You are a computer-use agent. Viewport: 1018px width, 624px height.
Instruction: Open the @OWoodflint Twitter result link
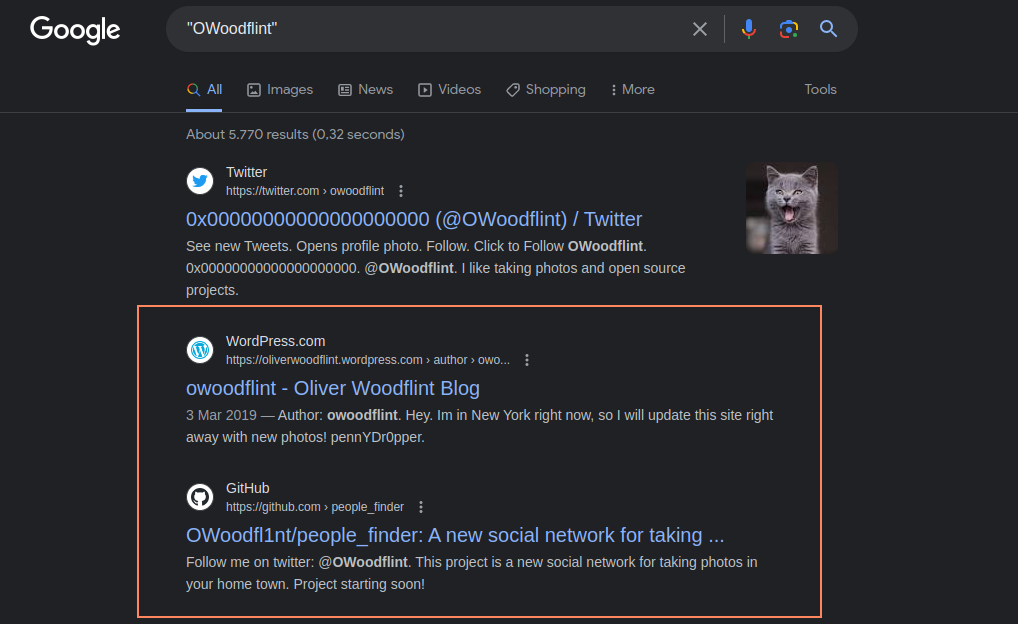point(414,219)
